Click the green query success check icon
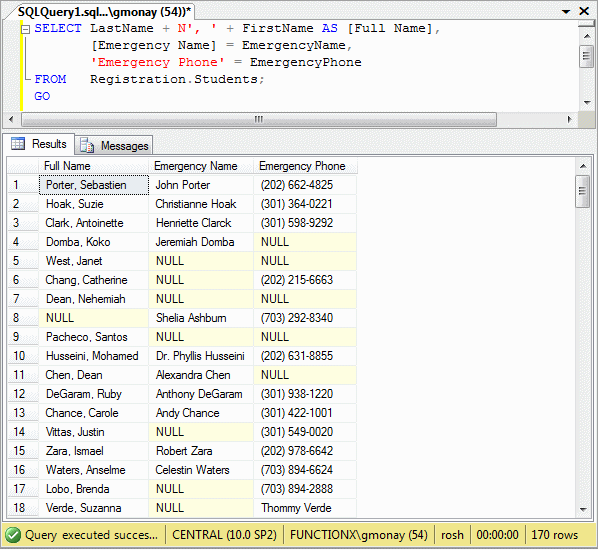 click(13, 535)
